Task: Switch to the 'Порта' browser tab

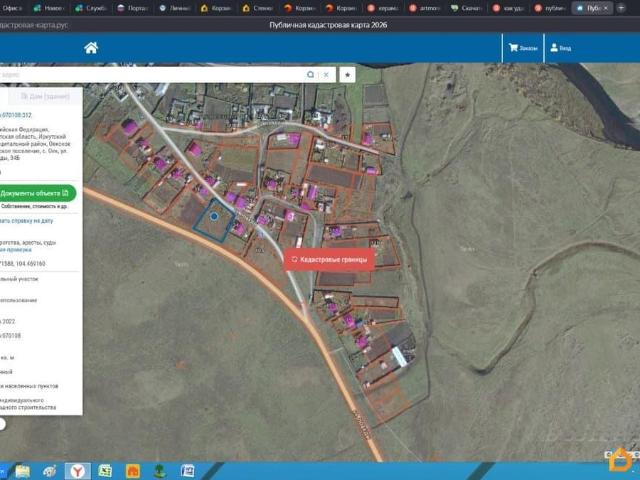Action: [x=132, y=8]
